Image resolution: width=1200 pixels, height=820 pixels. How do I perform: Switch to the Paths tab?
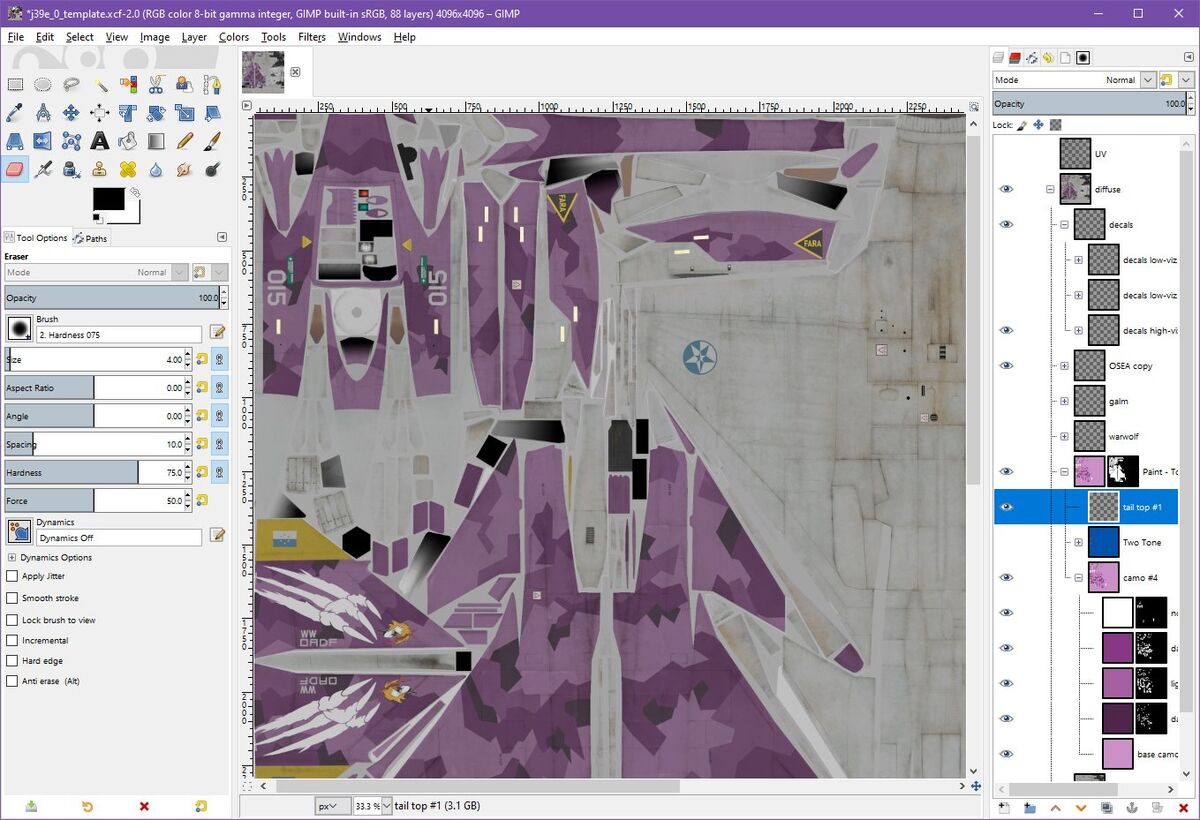(91, 238)
